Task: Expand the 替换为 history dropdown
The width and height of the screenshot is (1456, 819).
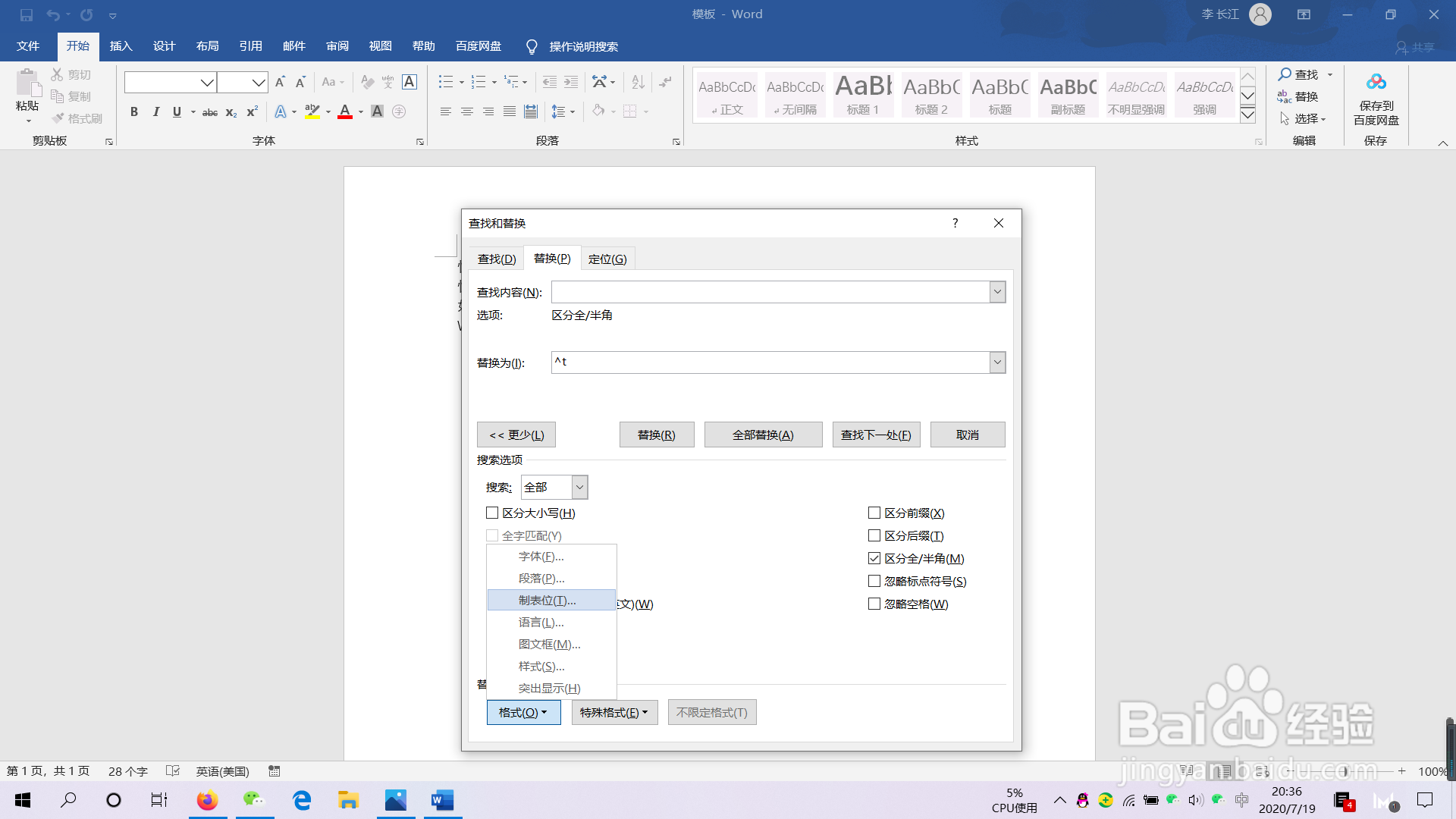Action: pyautogui.click(x=996, y=362)
